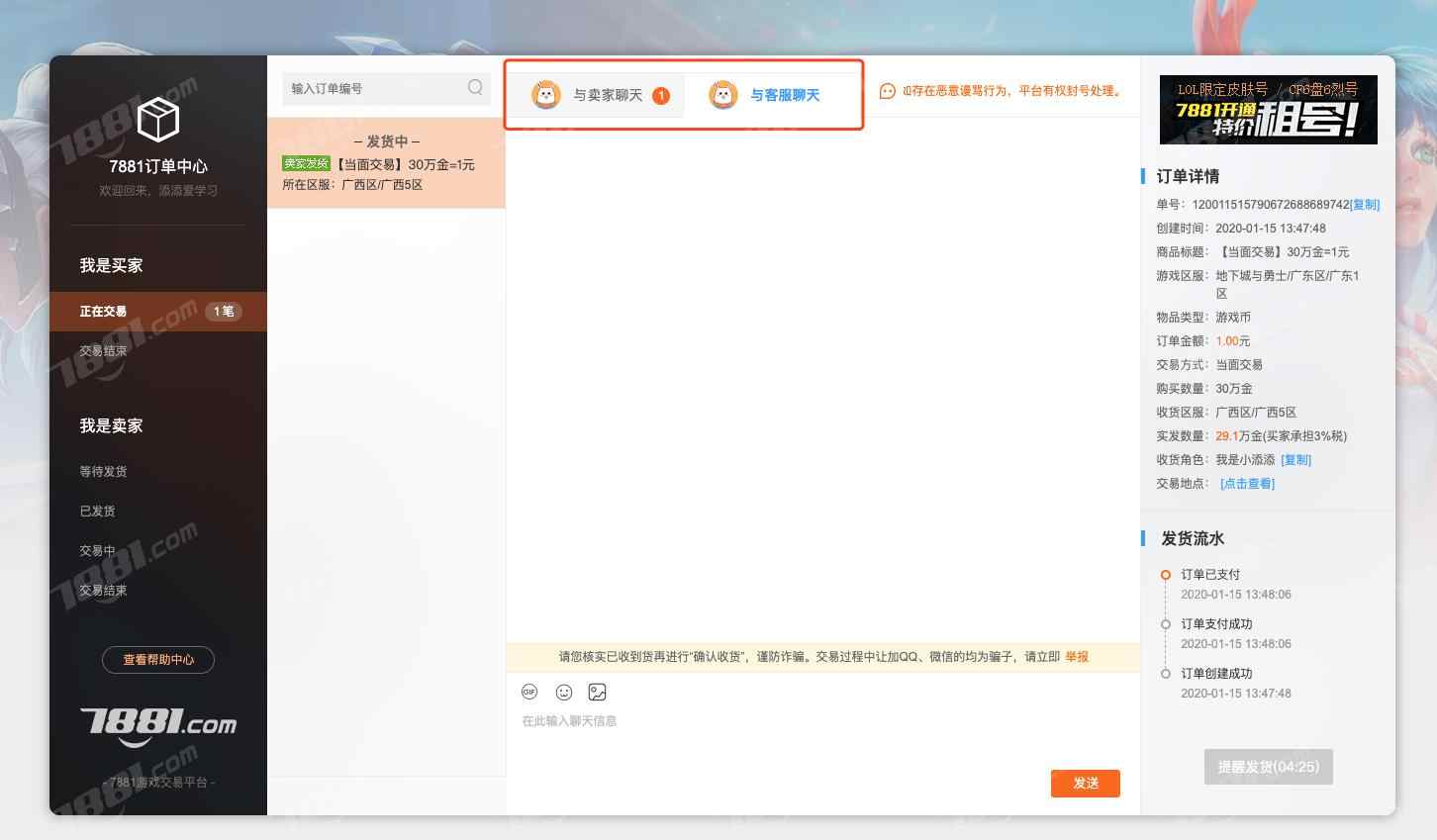This screenshot has height=840, width=1437.
Task: Click the 提醒发货 countdown button
Action: tap(1269, 767)
